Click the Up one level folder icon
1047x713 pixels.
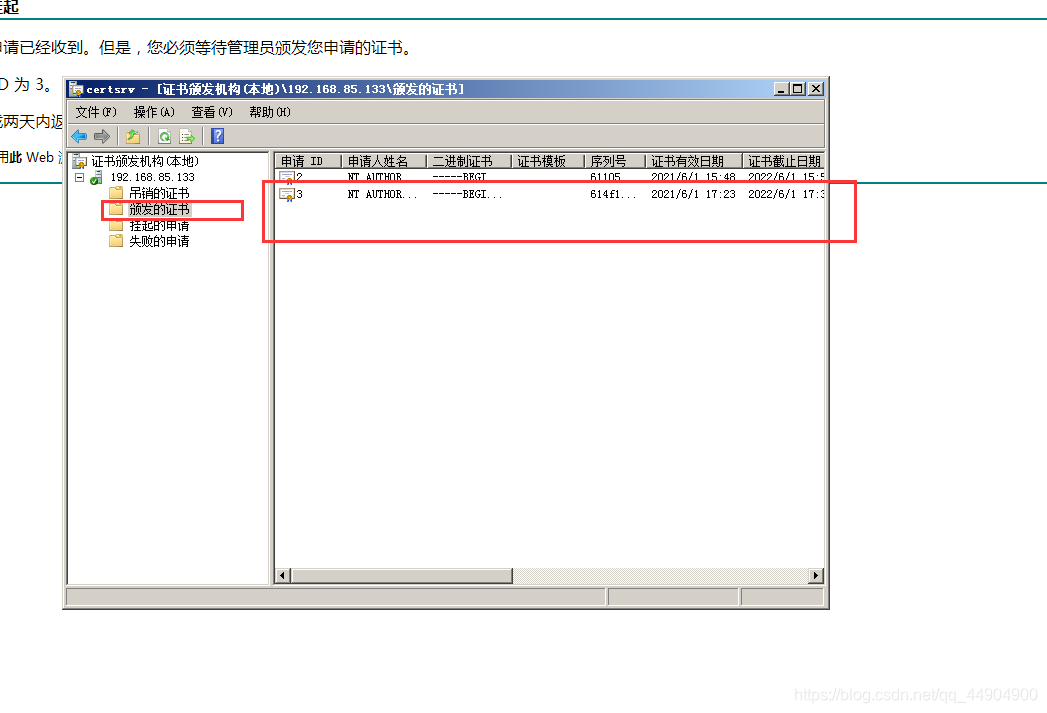click(133, 137)
